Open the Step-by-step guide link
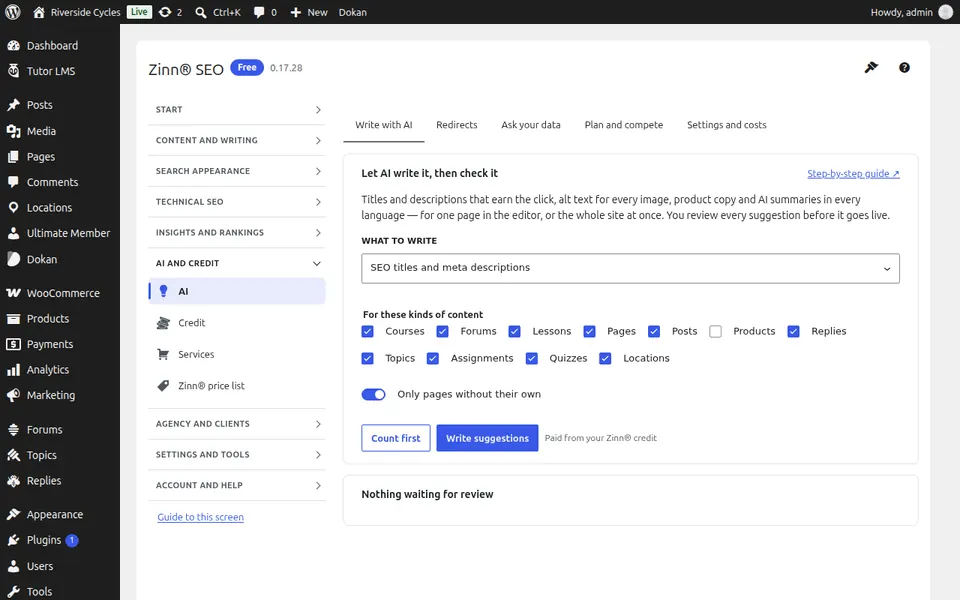 [x=853, y=174]
